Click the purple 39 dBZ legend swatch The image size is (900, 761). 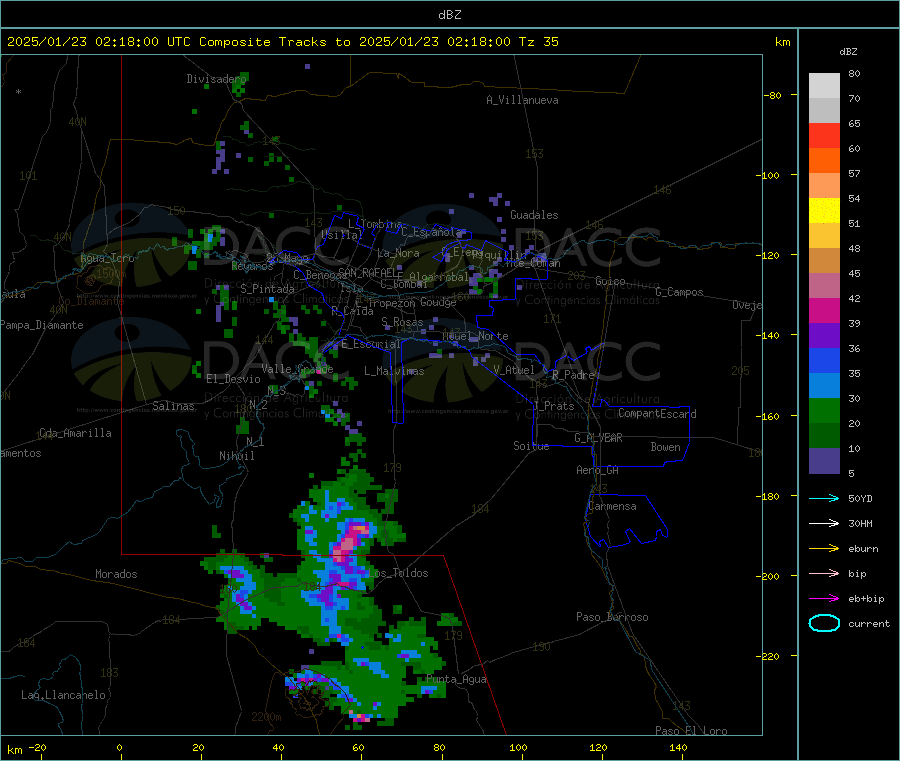tap(824, 335)
